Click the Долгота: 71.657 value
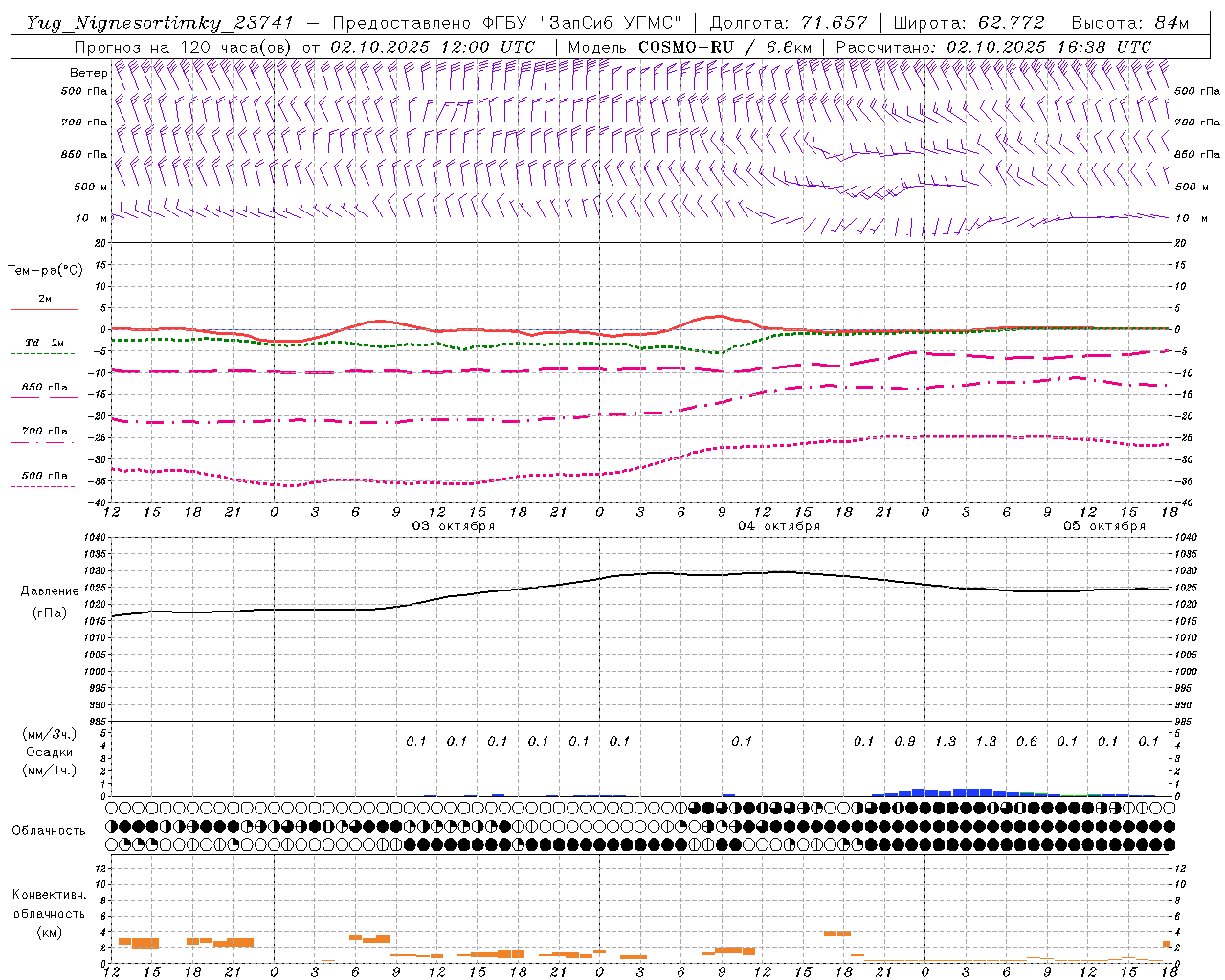Viewport: 1225px width, 980px height. [x=789, y=23]
